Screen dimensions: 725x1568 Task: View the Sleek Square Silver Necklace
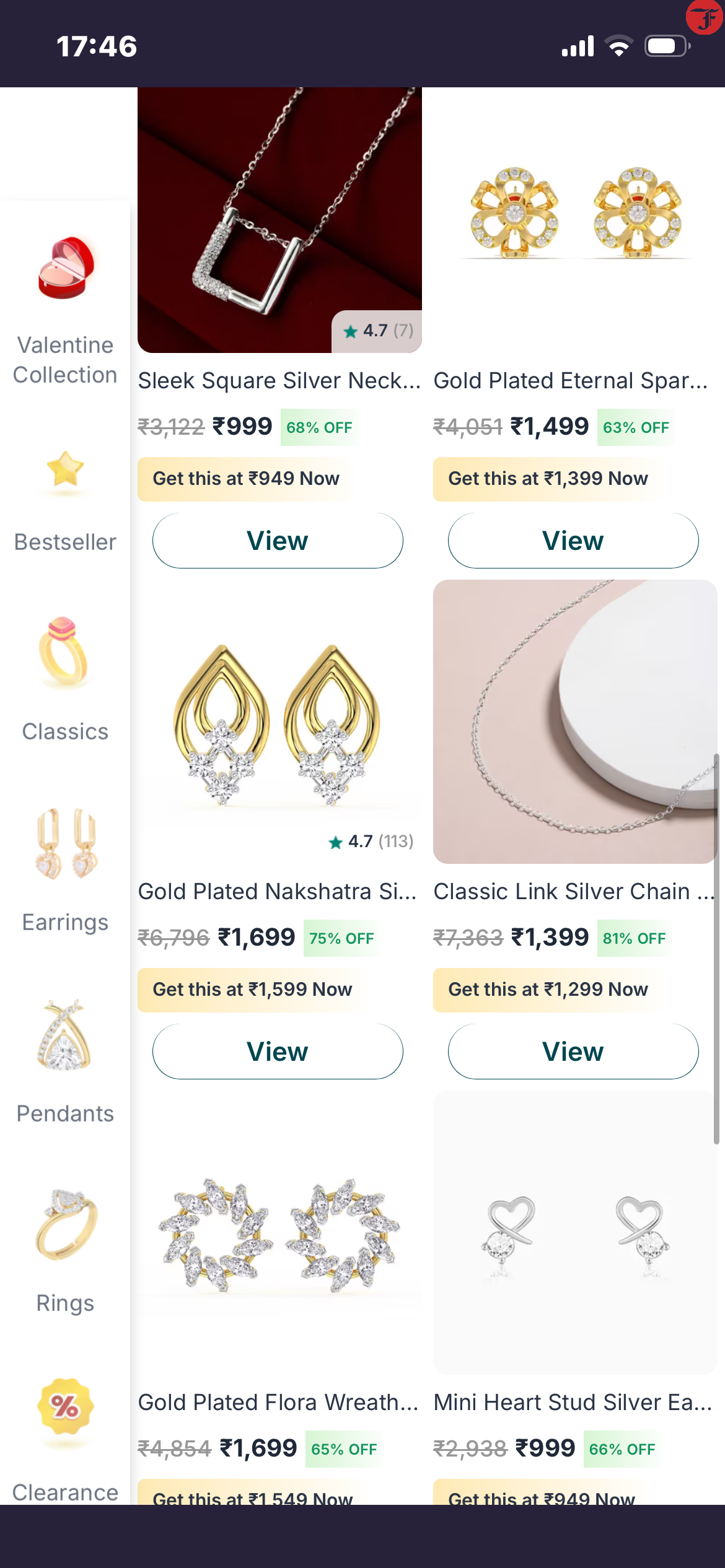[x=278, y=541]
